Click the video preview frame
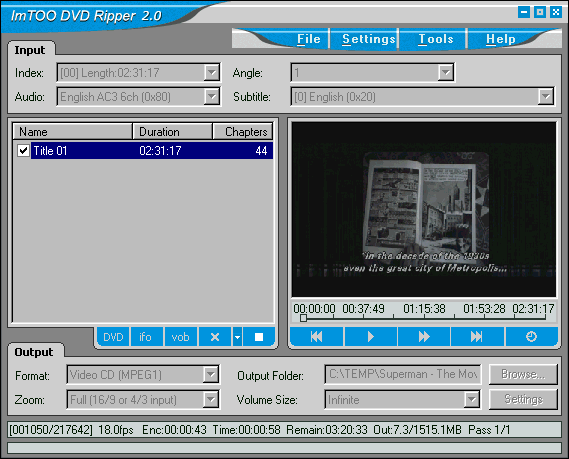Viewport: 569px width, 459px height. pos(424,209)
